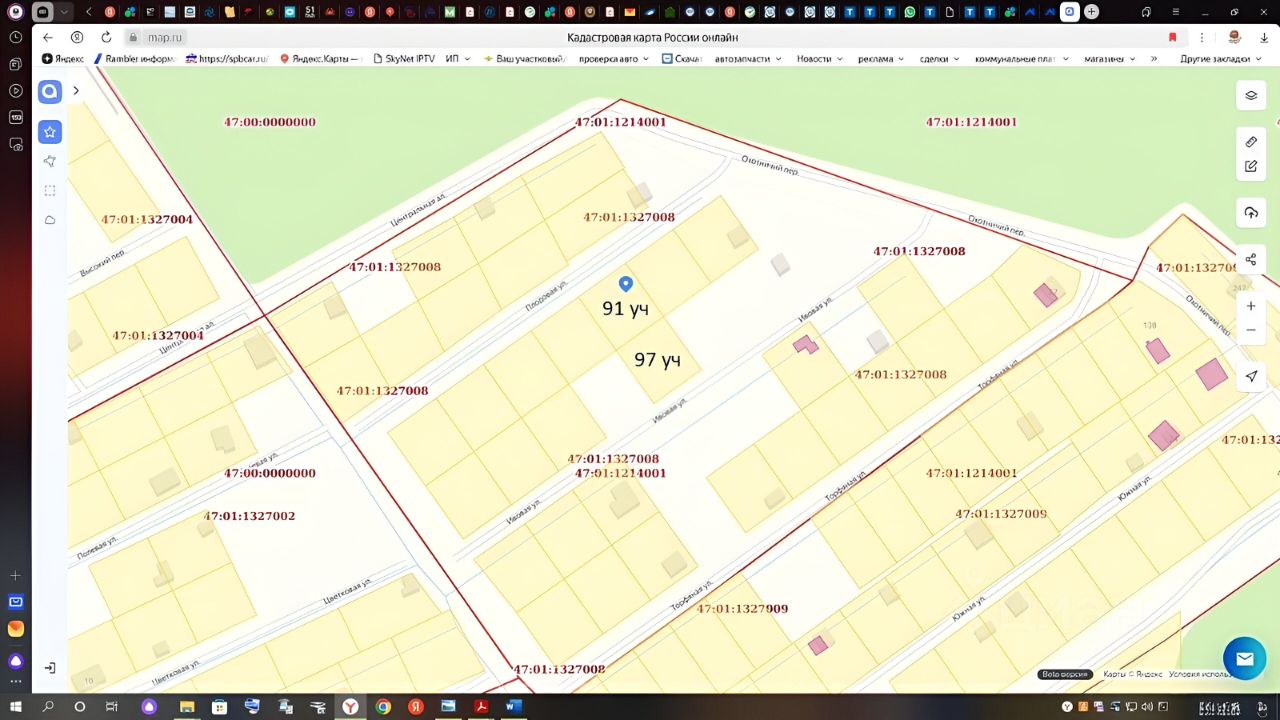The height and width of the screenshot is (720, 1280).
Task: Open the edit/draw tool on the map
Action: point(1251,167)
